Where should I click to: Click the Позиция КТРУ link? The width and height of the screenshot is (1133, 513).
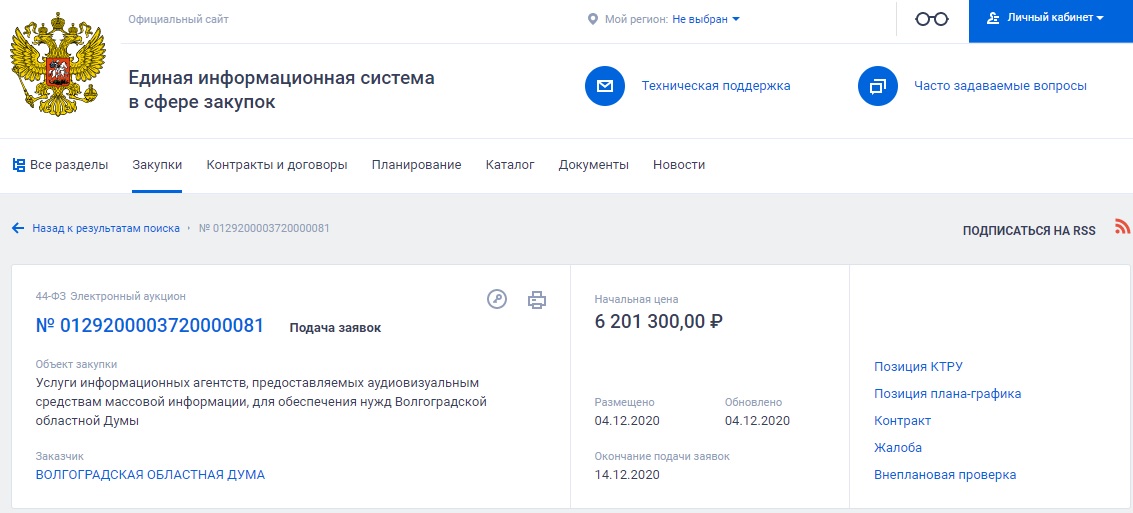pyautogui.click(x=918, y=367)
